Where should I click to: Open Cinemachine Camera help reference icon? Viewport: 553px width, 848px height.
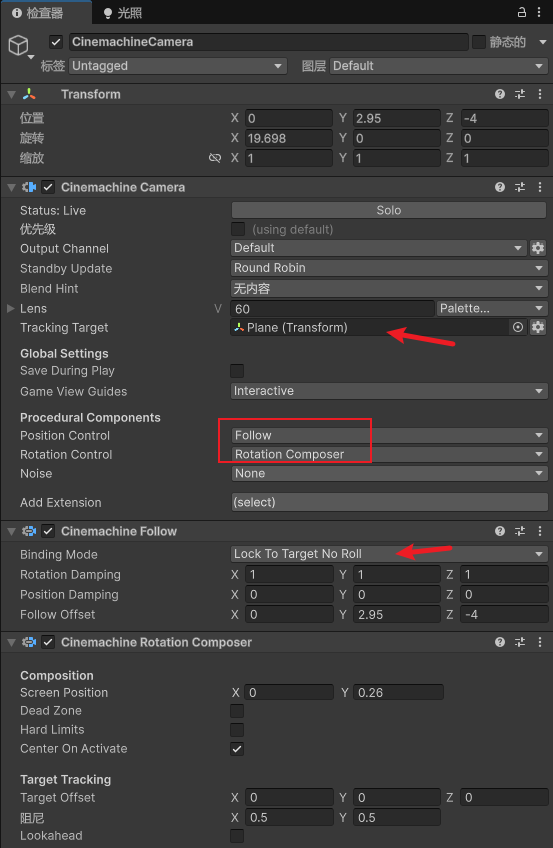pyautogui.click(x=500, y=187)
